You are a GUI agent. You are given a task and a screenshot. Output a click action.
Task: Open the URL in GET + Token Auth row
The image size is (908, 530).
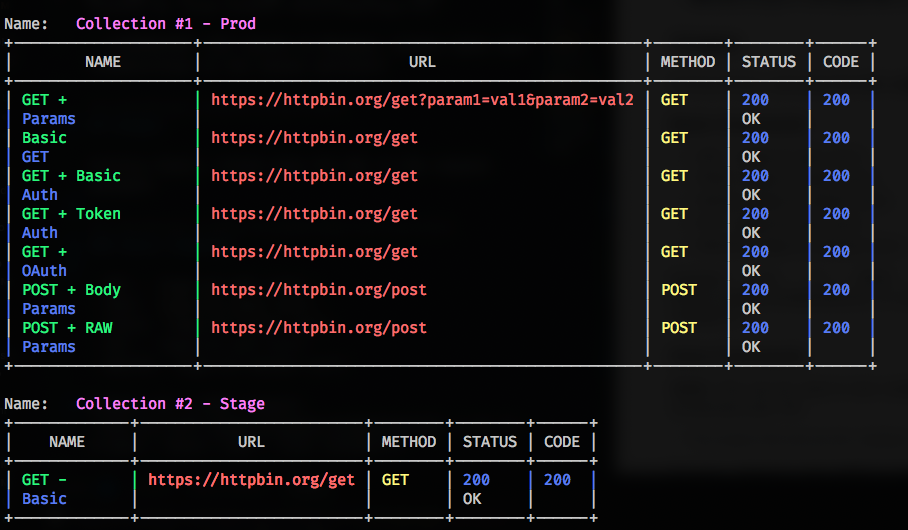point(314,214)
